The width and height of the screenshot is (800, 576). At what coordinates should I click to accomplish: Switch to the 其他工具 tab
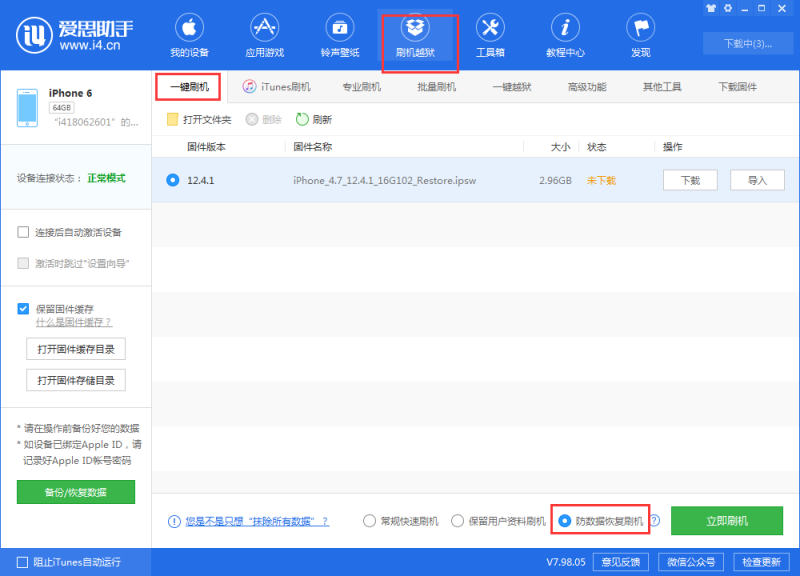tap(662, 87)
